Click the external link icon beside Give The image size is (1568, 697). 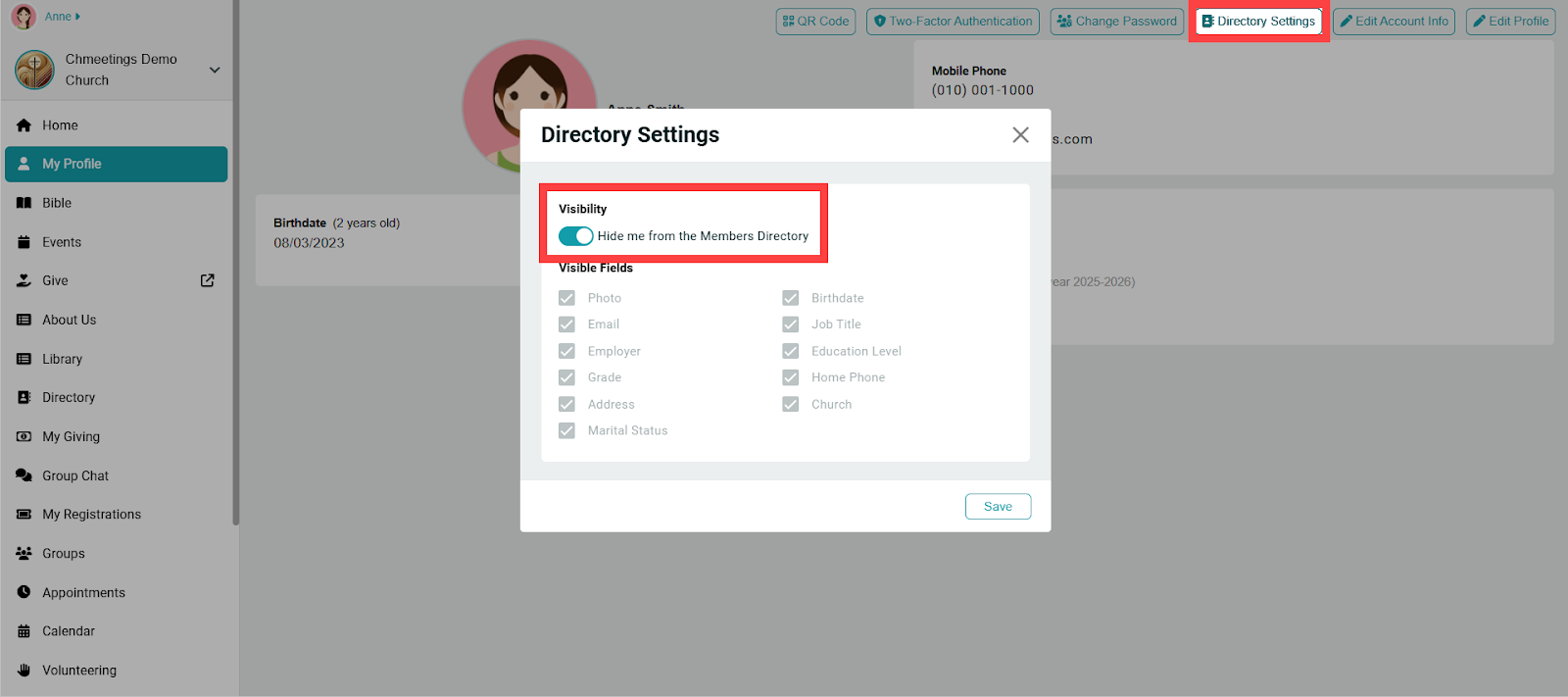pyautogui.click(x=208, y=280)
